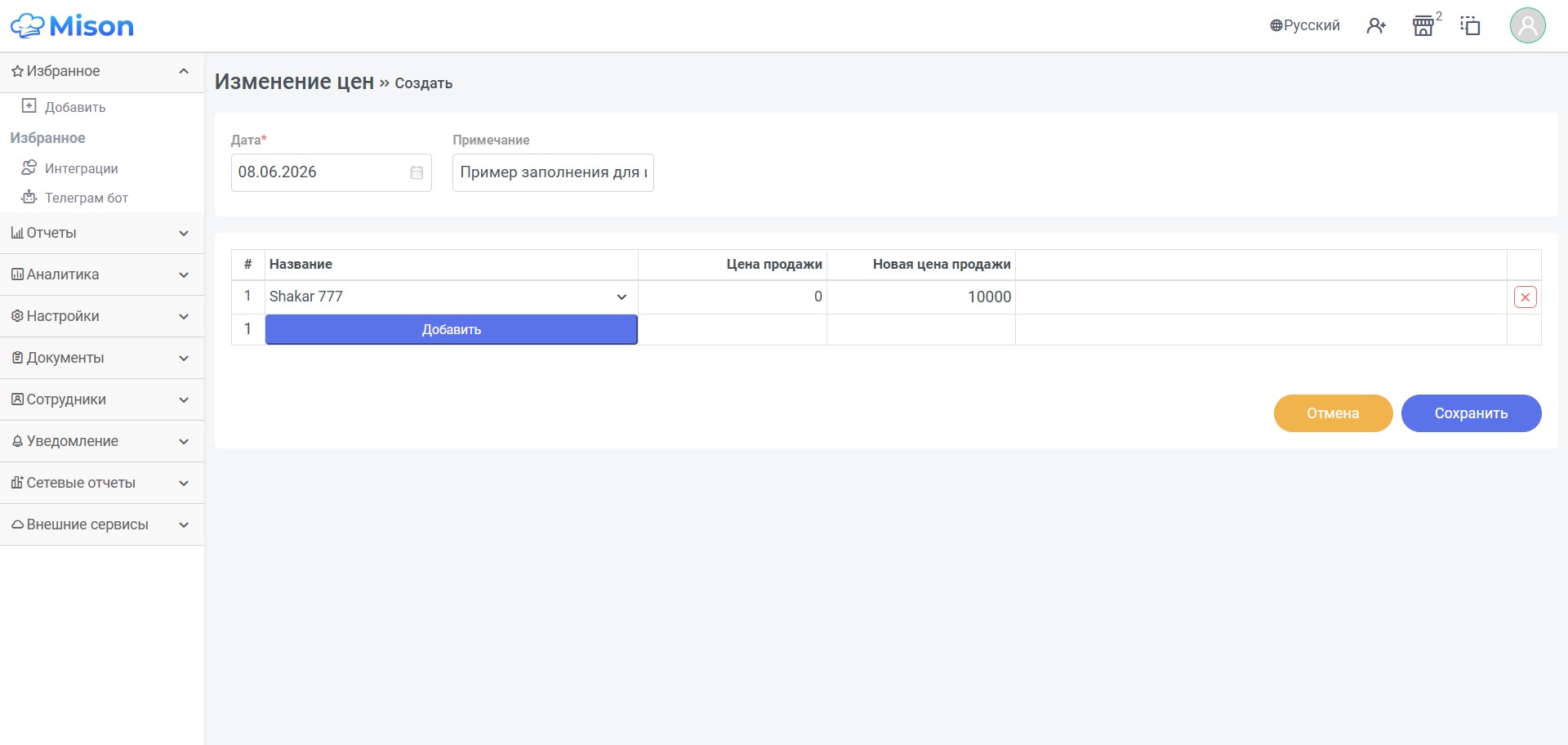Image resolution: width=1568 pixels, height=745 pixels.
Task: Click the copy list icon in header
Action: click(x=1470, y=26)
